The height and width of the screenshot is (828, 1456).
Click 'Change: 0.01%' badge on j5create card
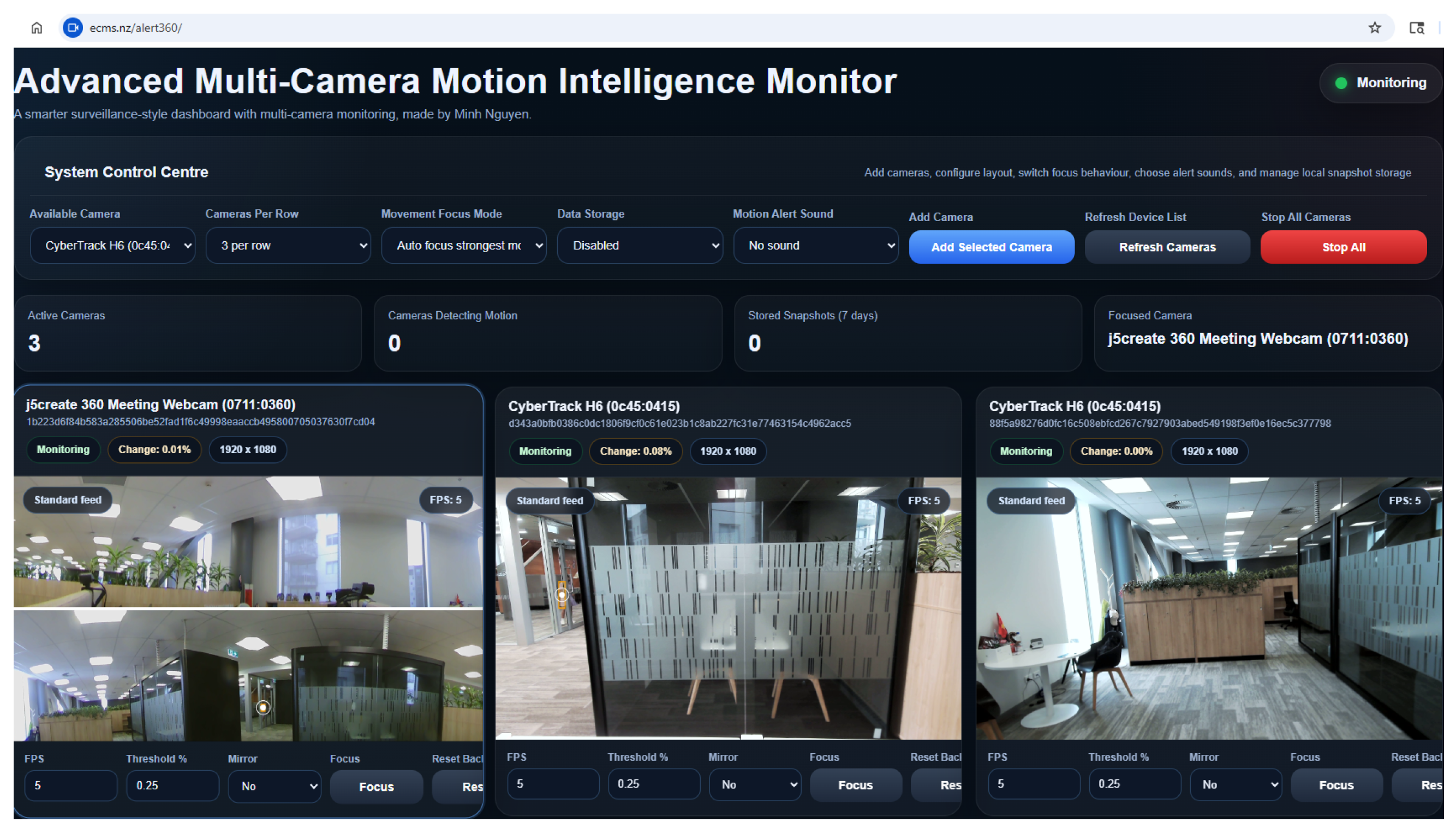pyautogui.click(x=154, y=449)
